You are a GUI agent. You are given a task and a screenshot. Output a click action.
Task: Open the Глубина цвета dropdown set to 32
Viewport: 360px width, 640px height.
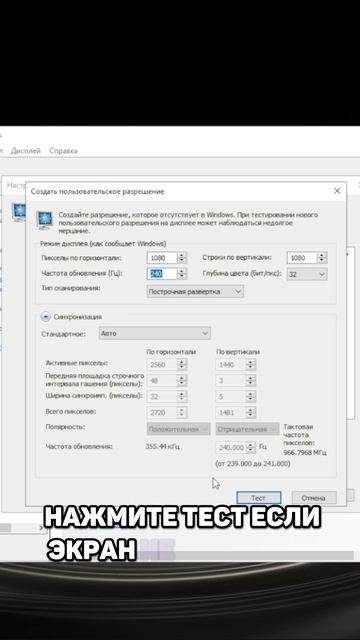[x=307, y=274]
